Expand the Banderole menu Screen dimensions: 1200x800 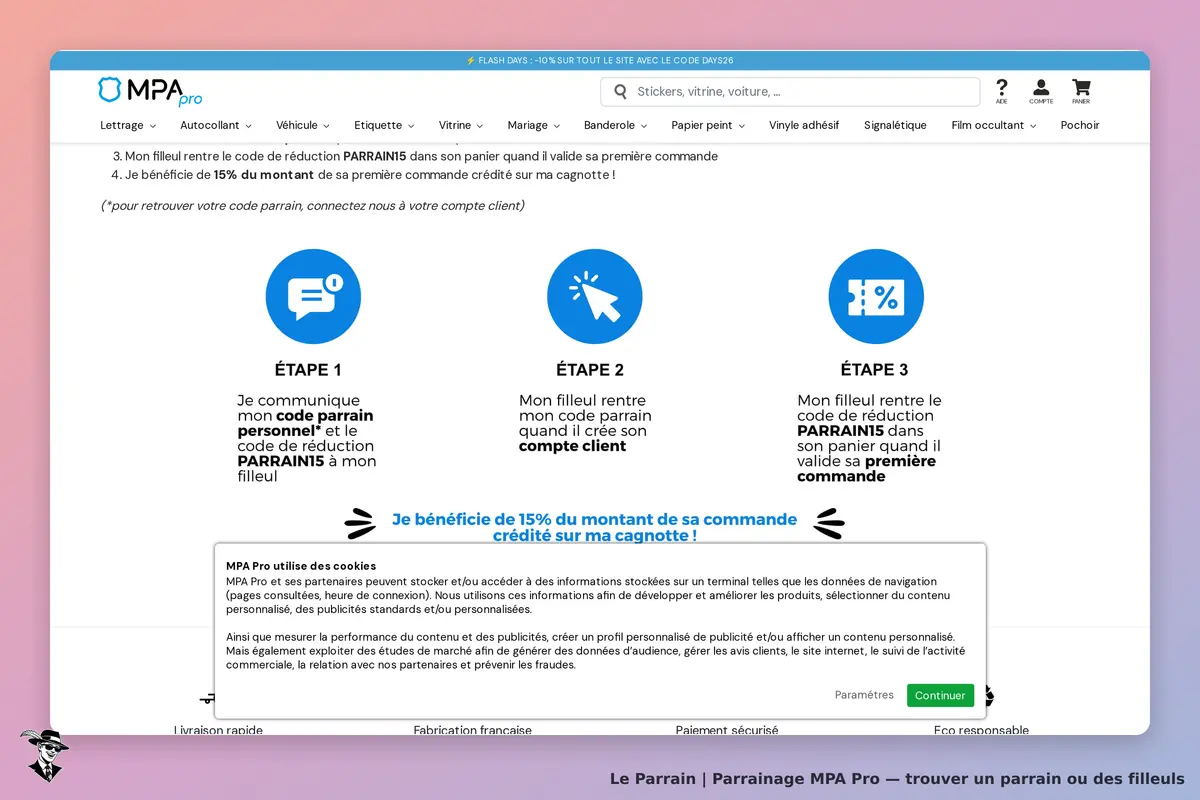point(616,125)
